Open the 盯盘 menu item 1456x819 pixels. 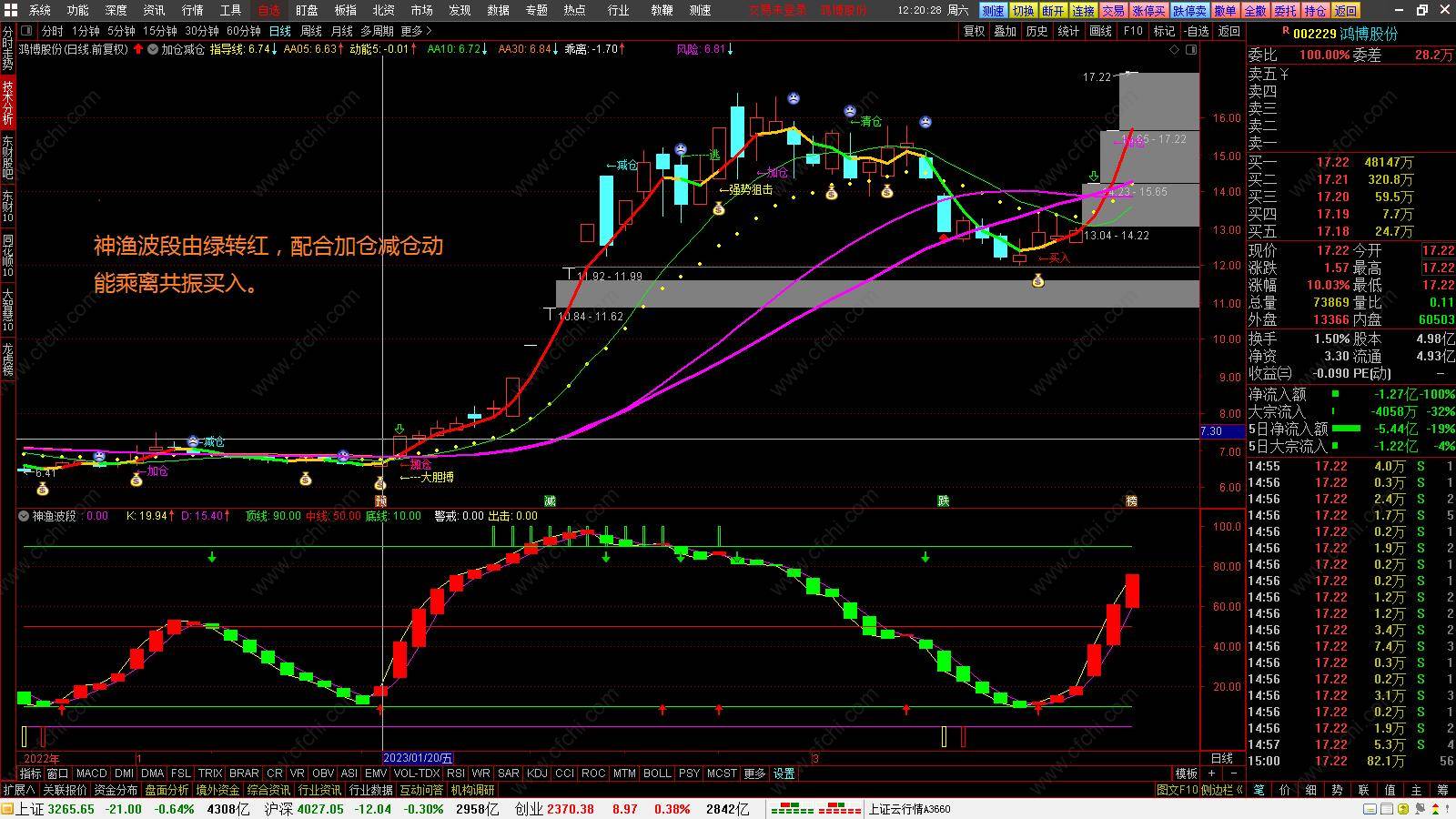click(x=308, y=10)
